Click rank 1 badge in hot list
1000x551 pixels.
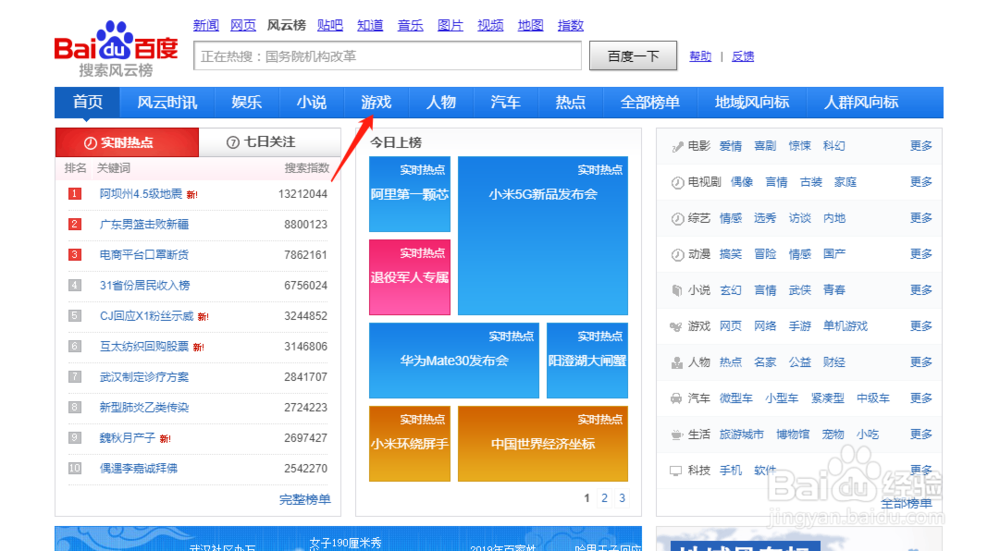point(75,194)
